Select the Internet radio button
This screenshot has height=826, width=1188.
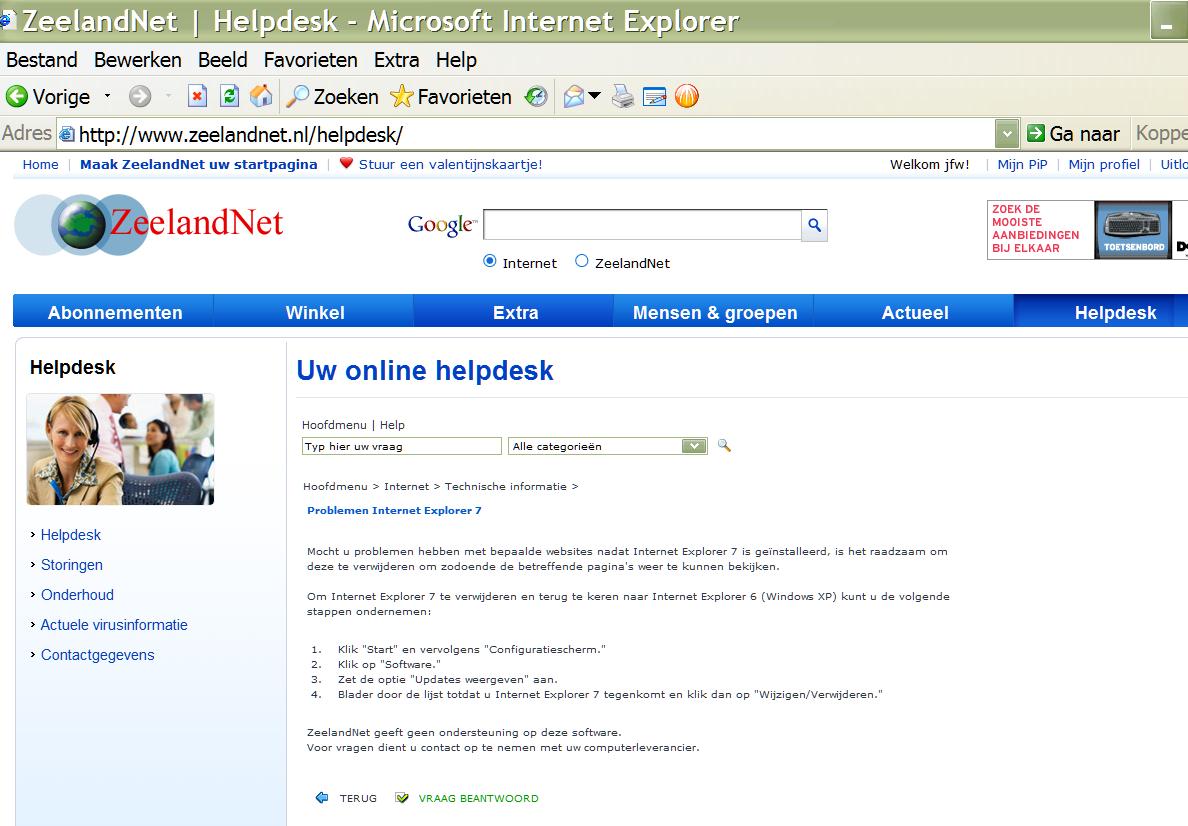pyautogui.click(x=489, y=261)
